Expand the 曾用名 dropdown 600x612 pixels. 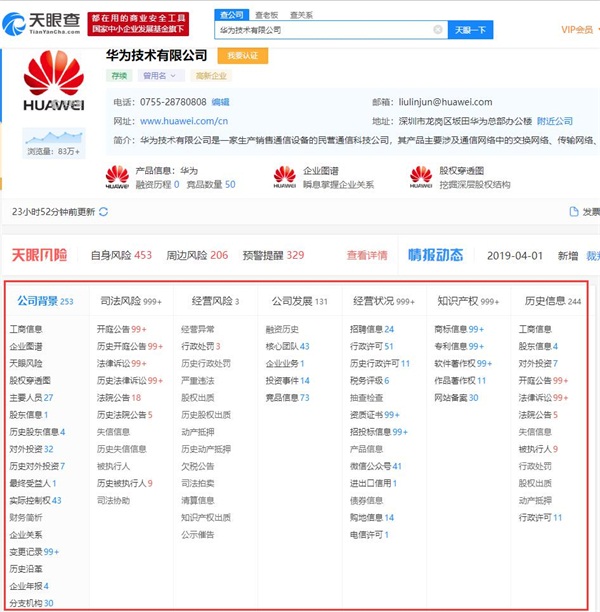coord(161,76)
